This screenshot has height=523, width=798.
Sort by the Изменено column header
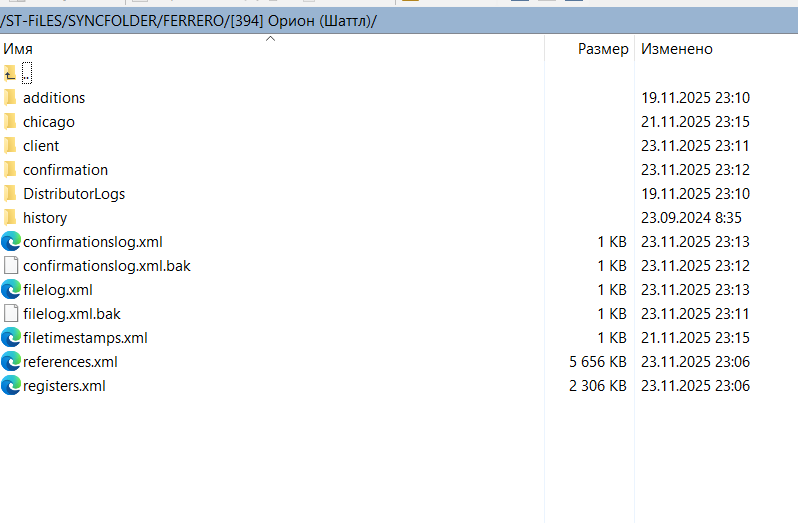pyautogui.click(x=676, y=49)
